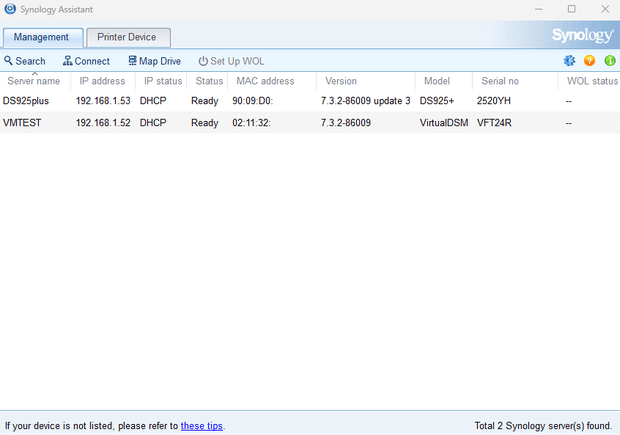Click the Search magnifier icon

(x=8, y=61)
